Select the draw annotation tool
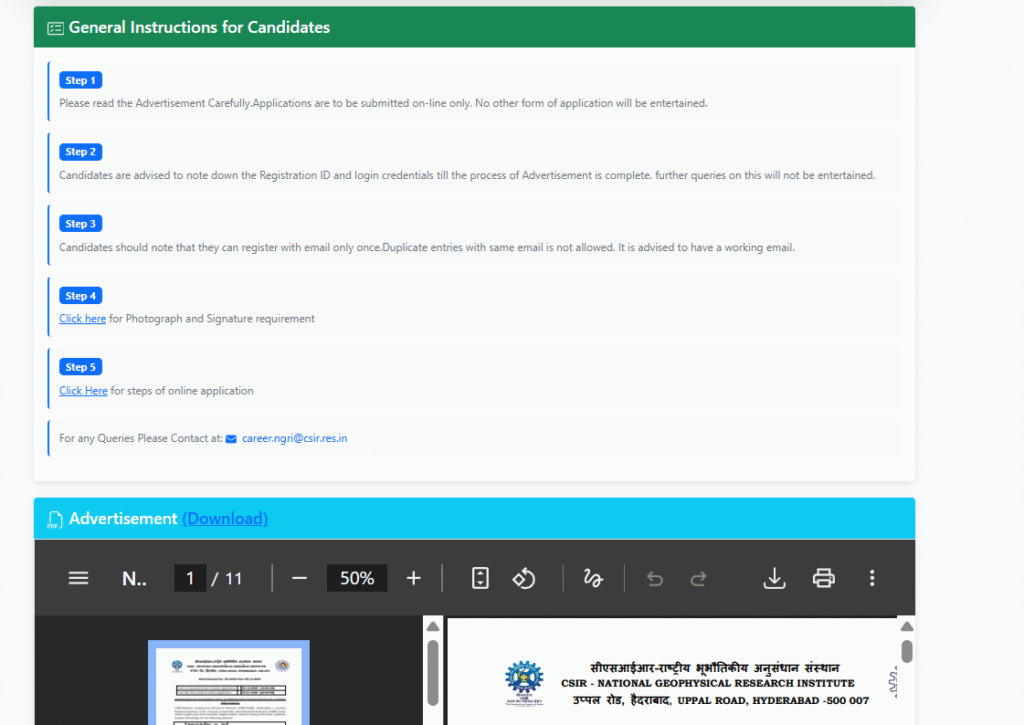 coord(593,578)
